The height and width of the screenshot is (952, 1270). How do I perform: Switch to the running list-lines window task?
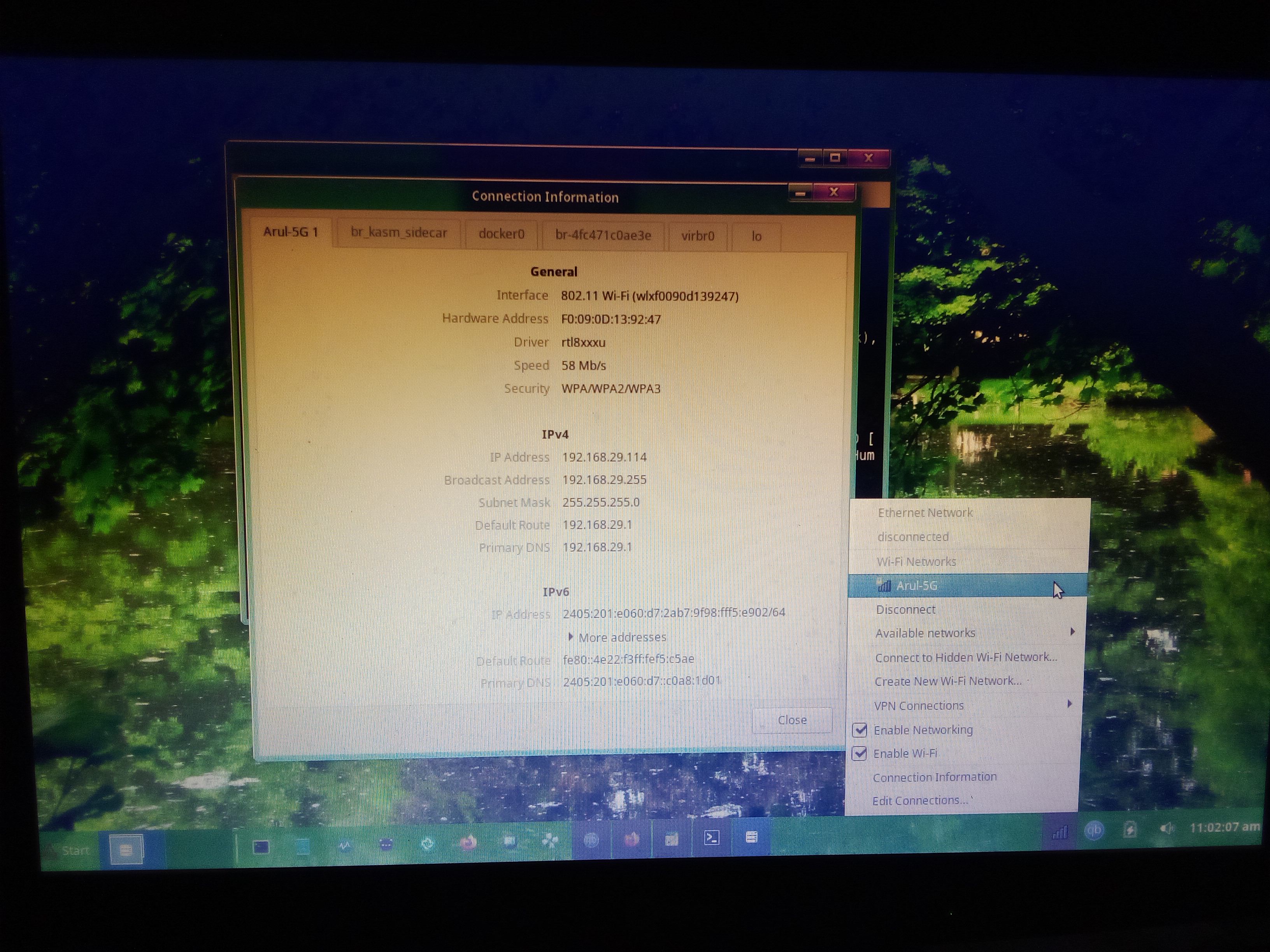[751, 837]
